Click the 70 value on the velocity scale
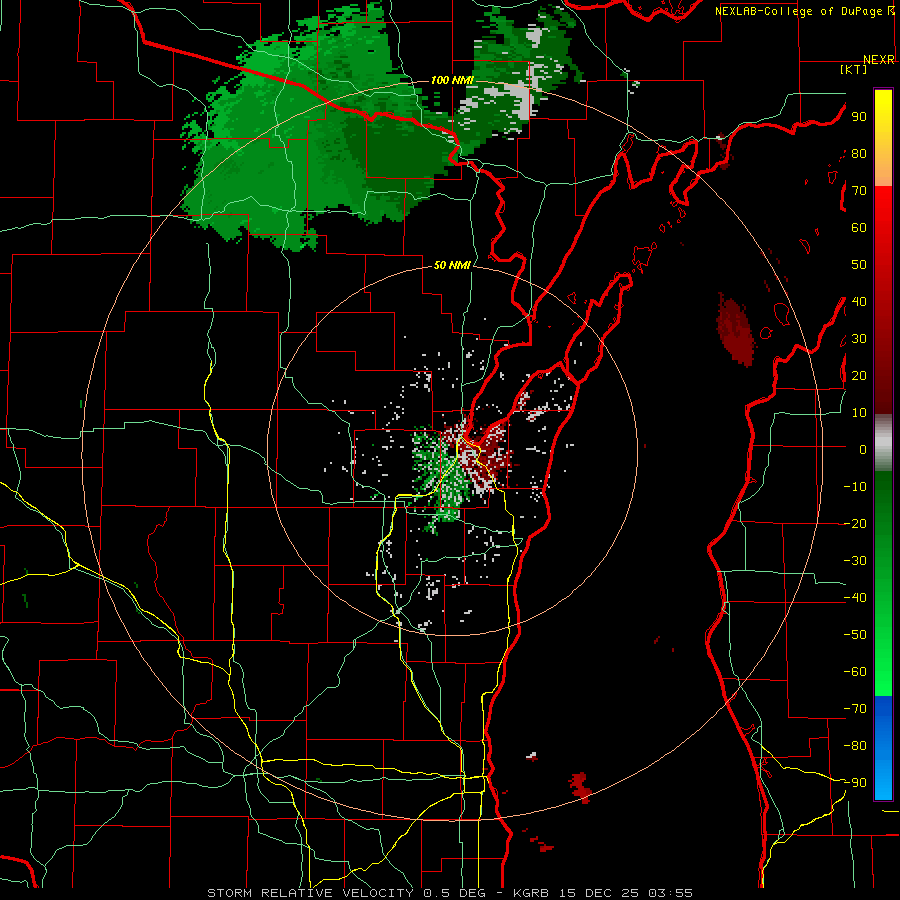This screenshot has height=900, width=900. [859, 191]
